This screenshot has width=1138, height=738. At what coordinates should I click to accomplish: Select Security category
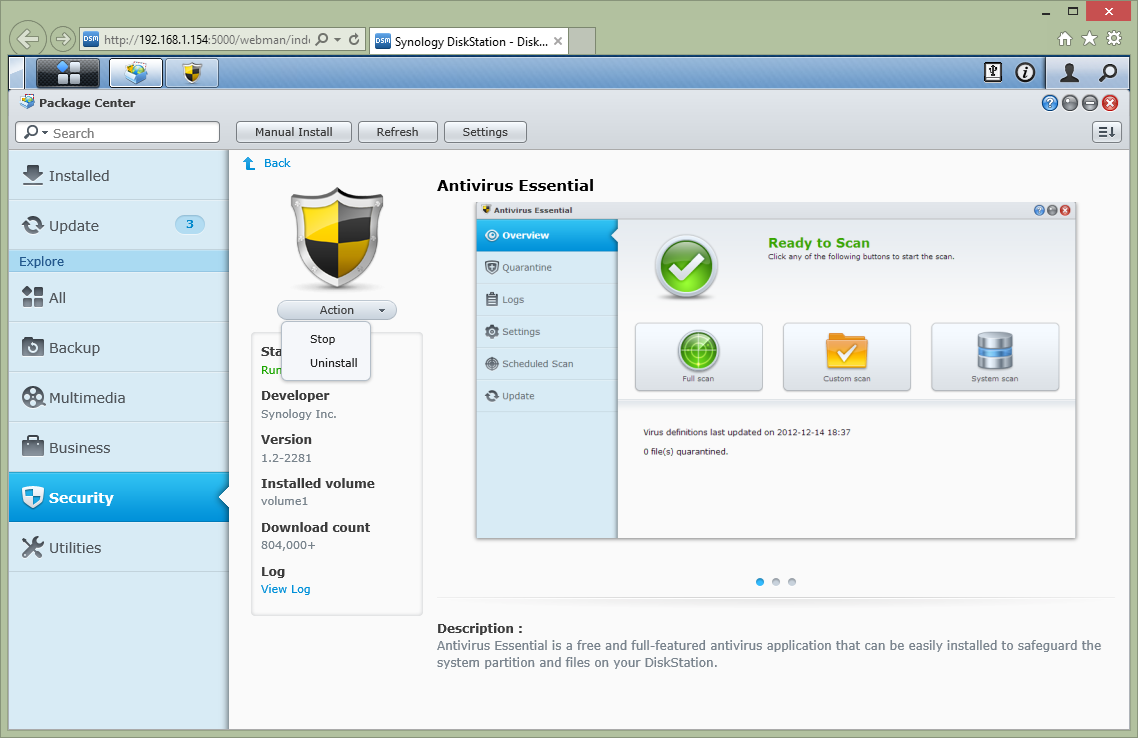(x=119, y=497)
